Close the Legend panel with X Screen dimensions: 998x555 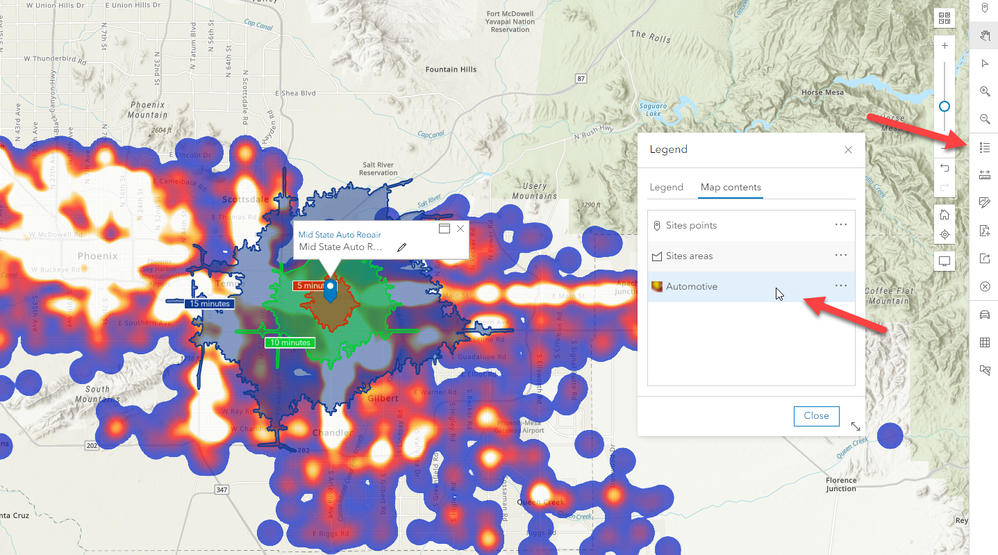848,150
